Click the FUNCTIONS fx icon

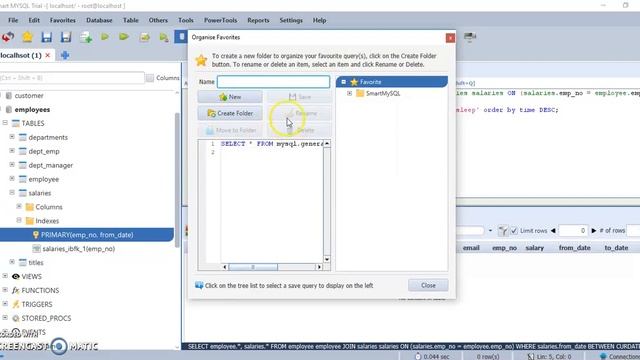(x=16, y=290)
